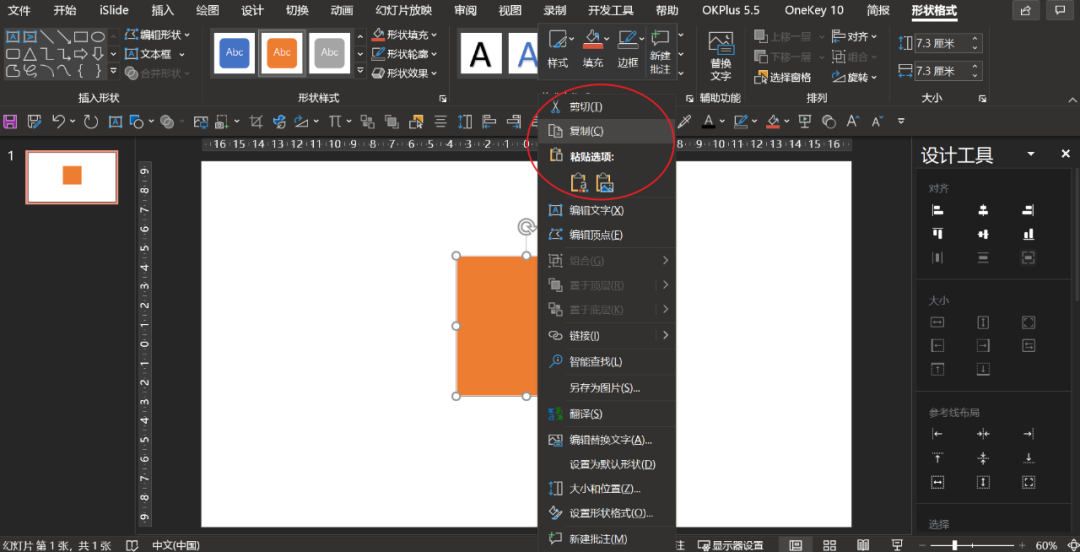1080x552 pixels.
Task: Select 复制(C) from the context menu
Action: (x=587, y=131)
